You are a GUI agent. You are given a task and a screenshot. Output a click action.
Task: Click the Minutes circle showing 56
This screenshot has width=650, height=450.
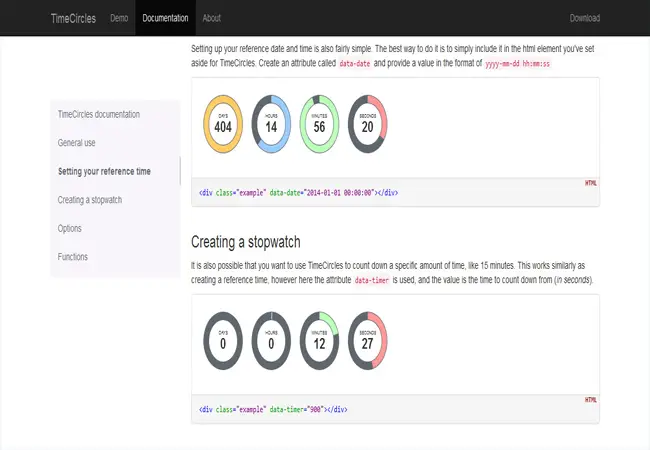coord(319,124)
